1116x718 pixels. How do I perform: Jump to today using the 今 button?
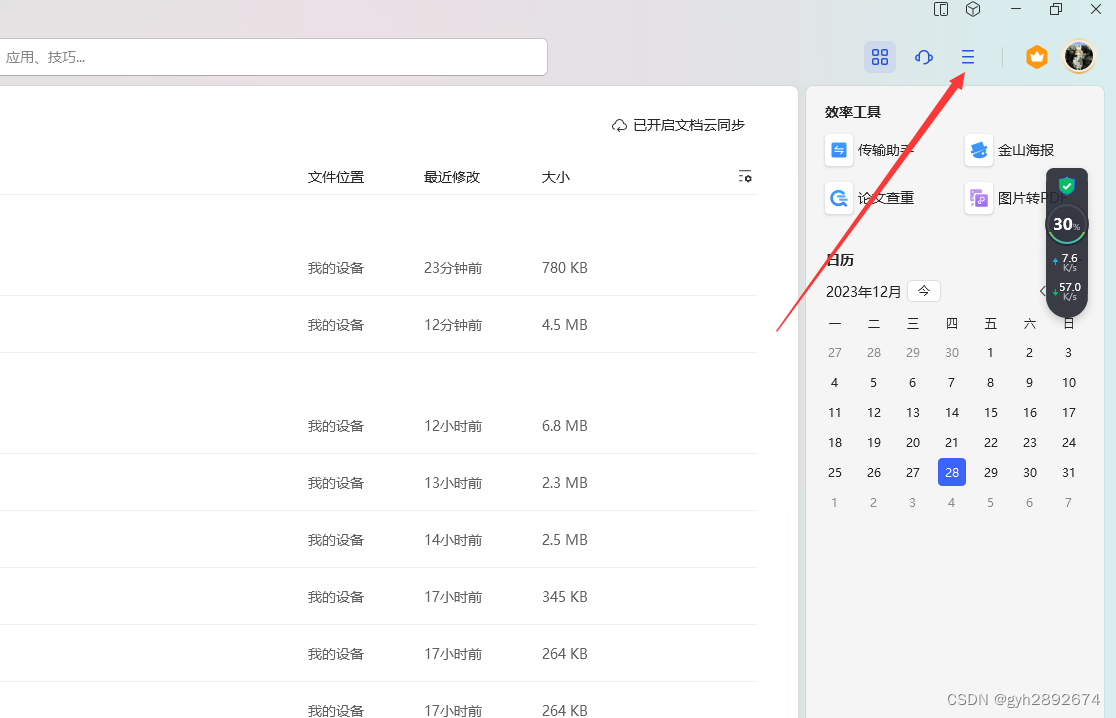pyautogui.click(x=923, y=290)
